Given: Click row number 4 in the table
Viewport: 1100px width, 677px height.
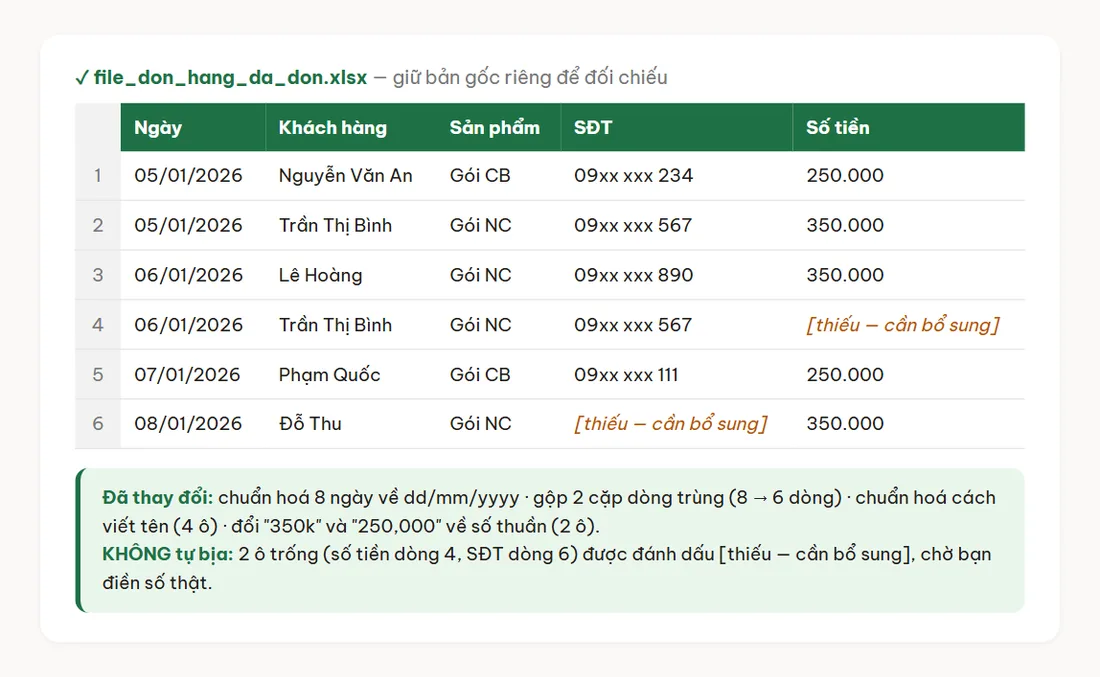Looking at the screenshot, I should click(x=98, y=325).
